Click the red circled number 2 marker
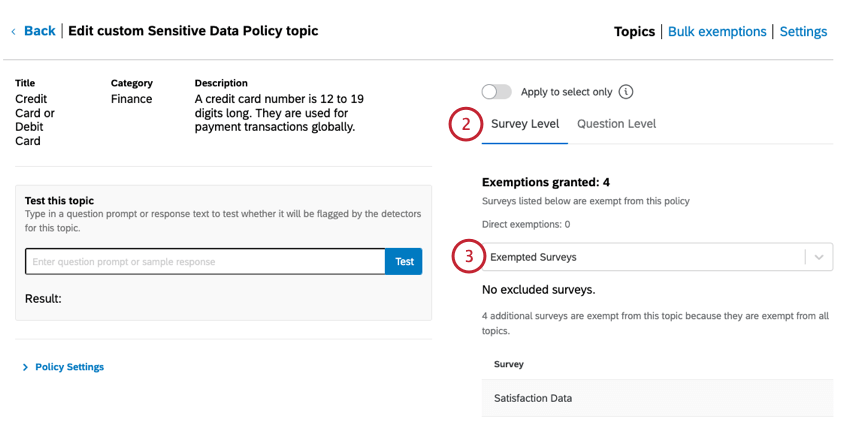The width and height of the screenshot is (850, 425). tap(465, 125)
